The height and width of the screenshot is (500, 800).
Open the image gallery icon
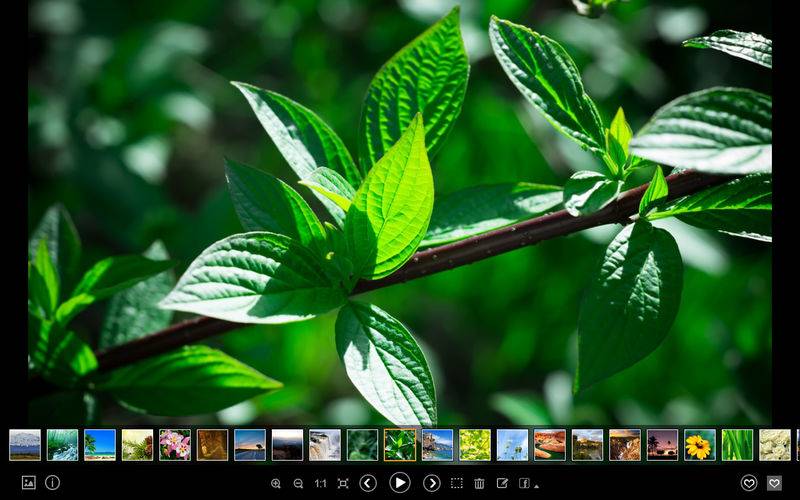[29, 483]
